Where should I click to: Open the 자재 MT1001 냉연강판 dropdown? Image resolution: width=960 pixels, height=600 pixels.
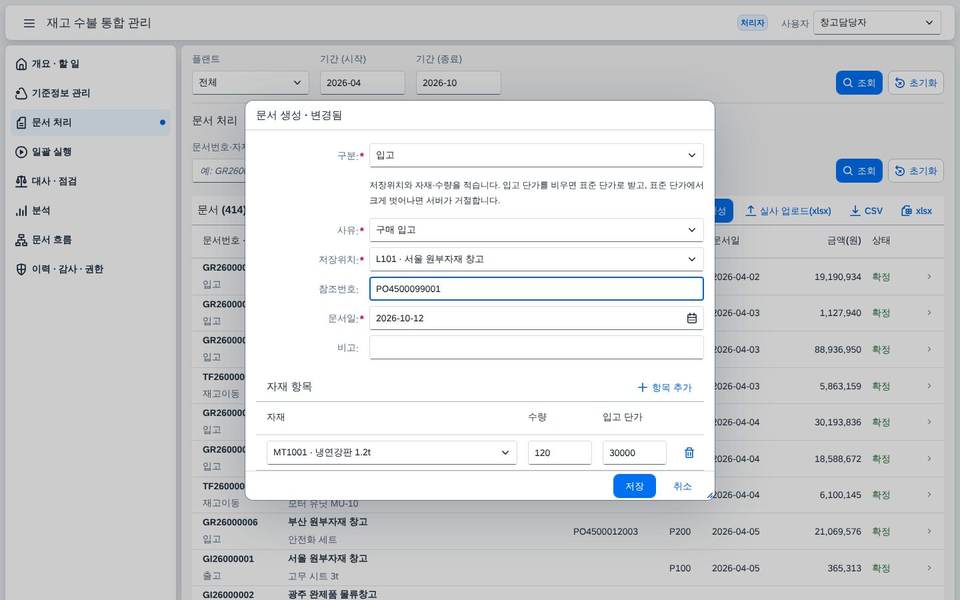click(391, 453)
